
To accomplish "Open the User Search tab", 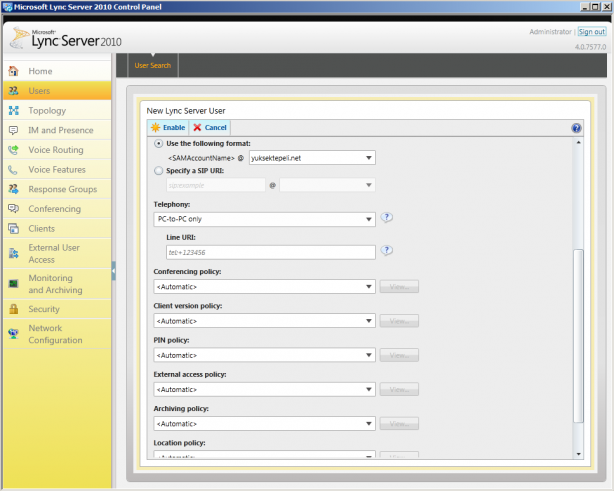I will coord(153,65).
